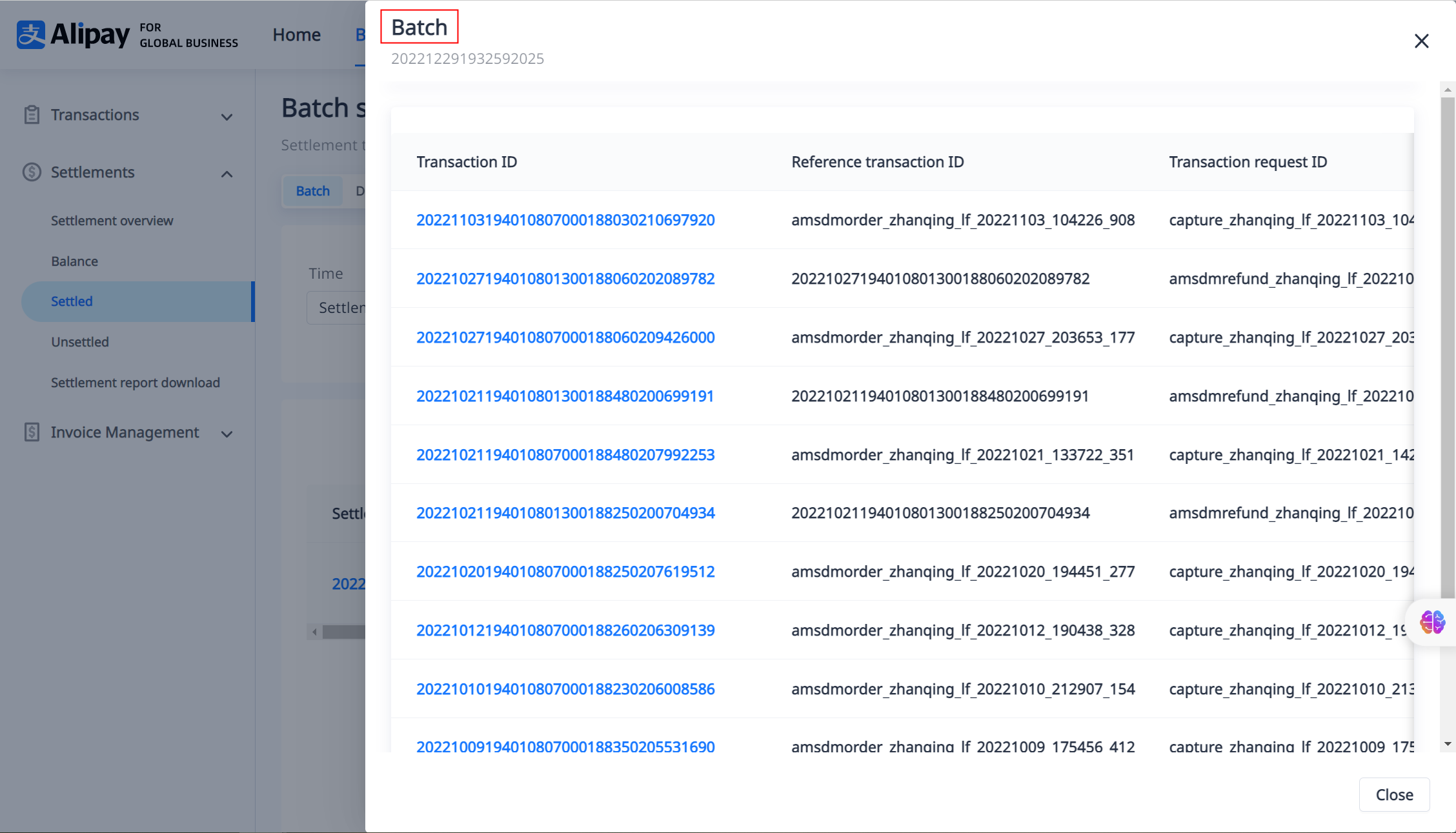Open transaction ending in 0697920
1456x833 pixels.
click(x=565, y=220)
